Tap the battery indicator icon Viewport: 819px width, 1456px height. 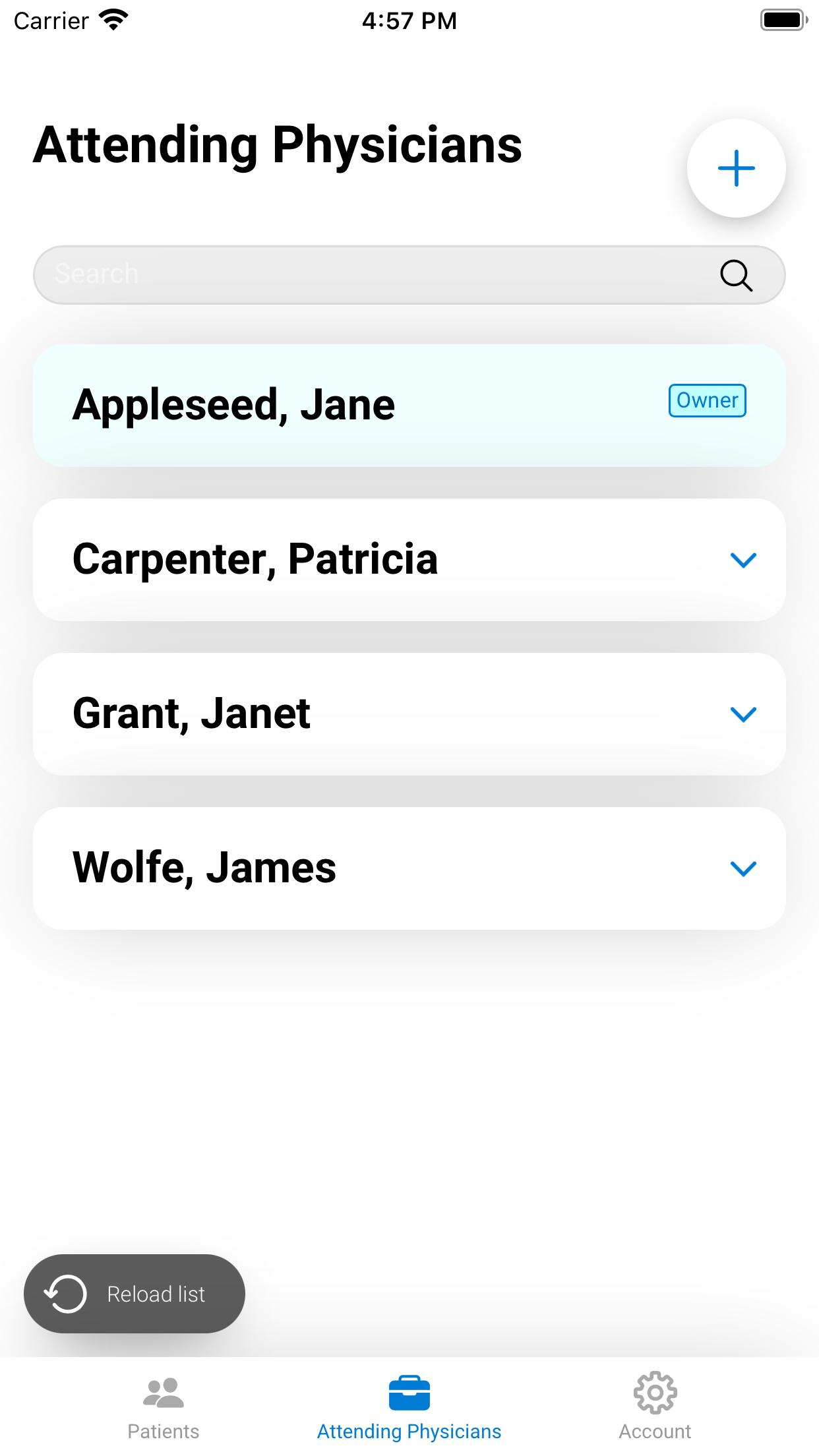783,20
